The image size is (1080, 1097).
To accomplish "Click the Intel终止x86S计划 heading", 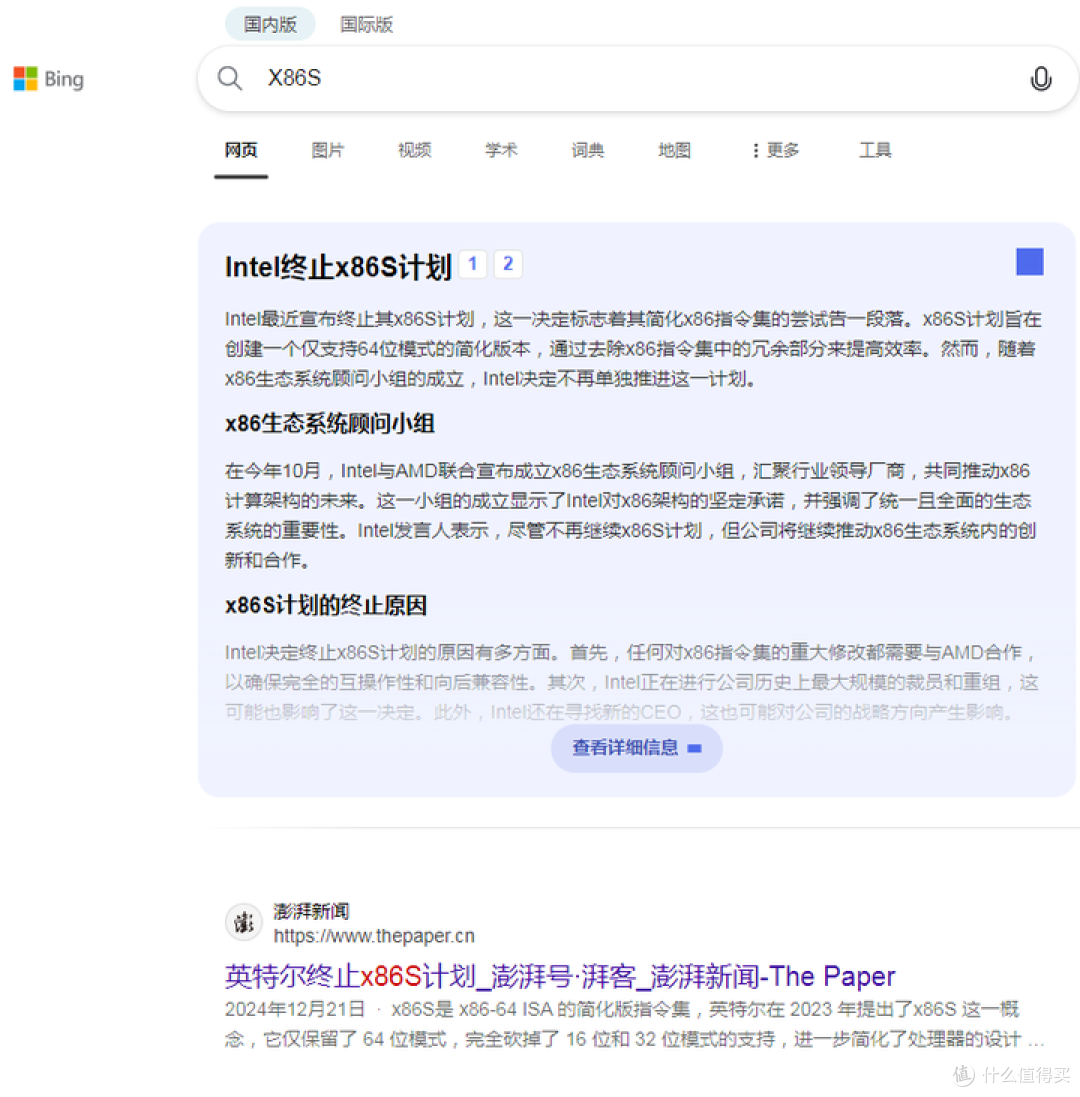I will click(338, 267).
